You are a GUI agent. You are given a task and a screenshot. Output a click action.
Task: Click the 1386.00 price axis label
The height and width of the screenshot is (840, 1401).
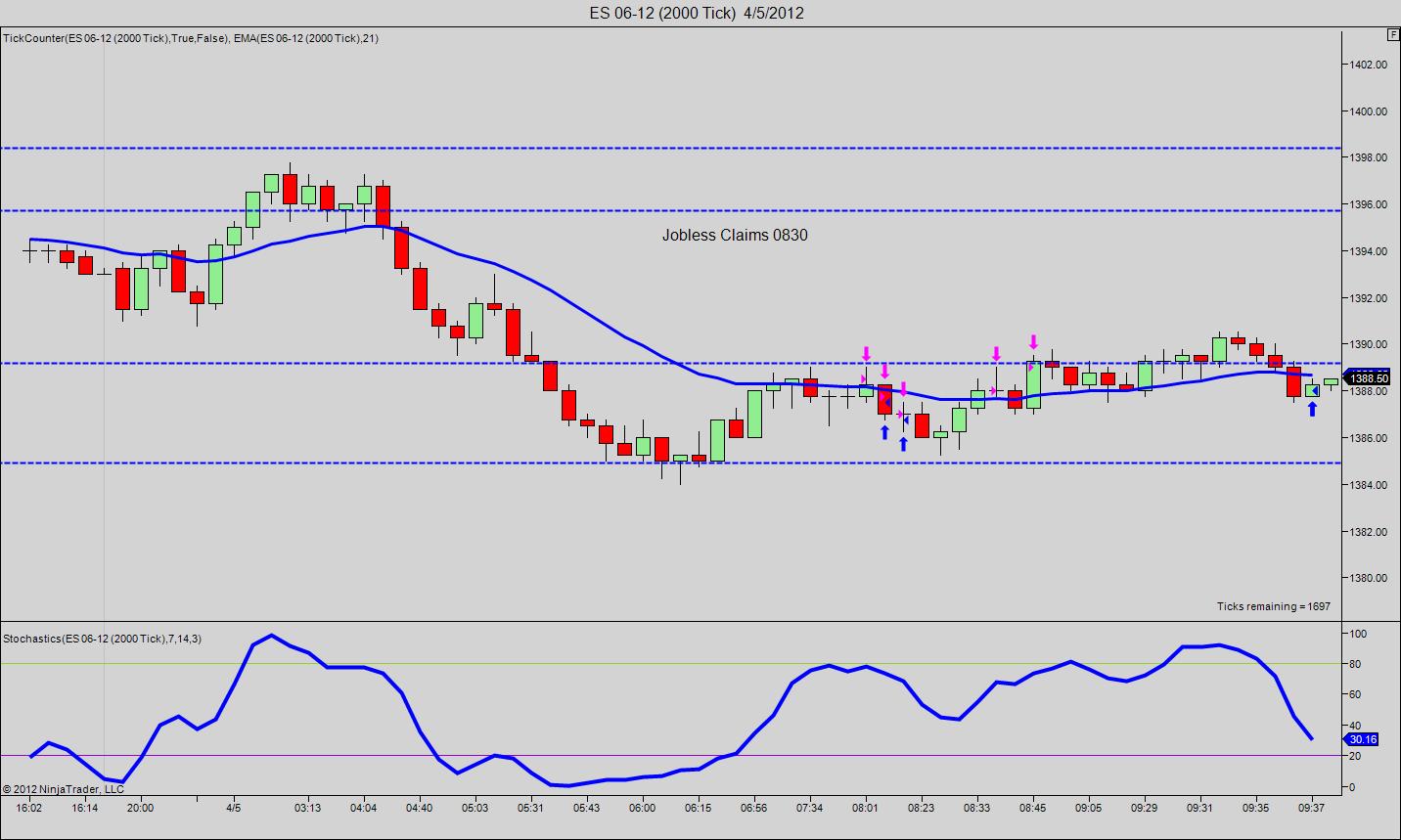pos(1368,438)
